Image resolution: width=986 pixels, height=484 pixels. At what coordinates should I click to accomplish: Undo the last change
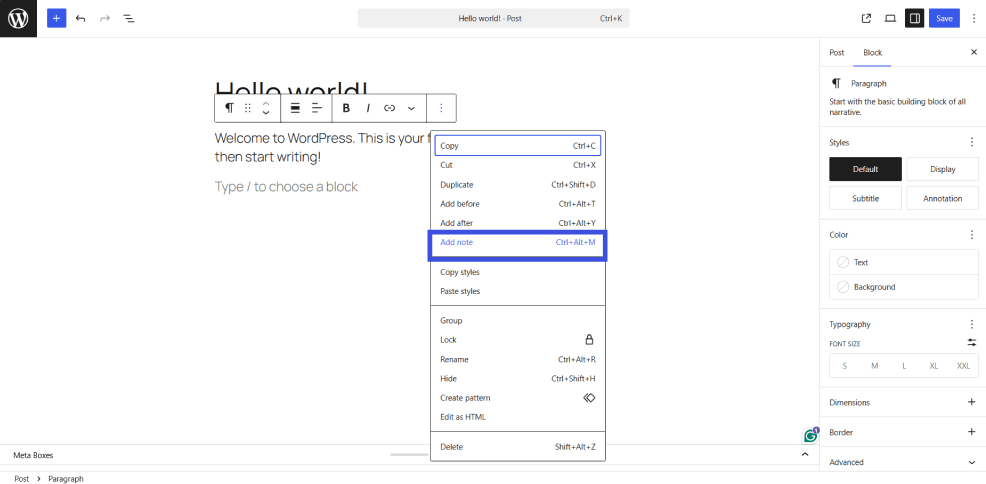(80, 18)
